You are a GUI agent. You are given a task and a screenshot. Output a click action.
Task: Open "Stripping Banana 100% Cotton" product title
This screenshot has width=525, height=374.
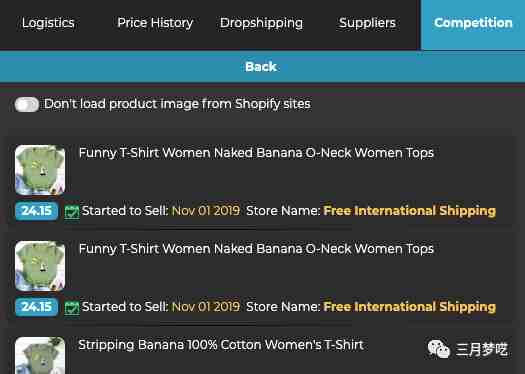[x=221, y=345]
